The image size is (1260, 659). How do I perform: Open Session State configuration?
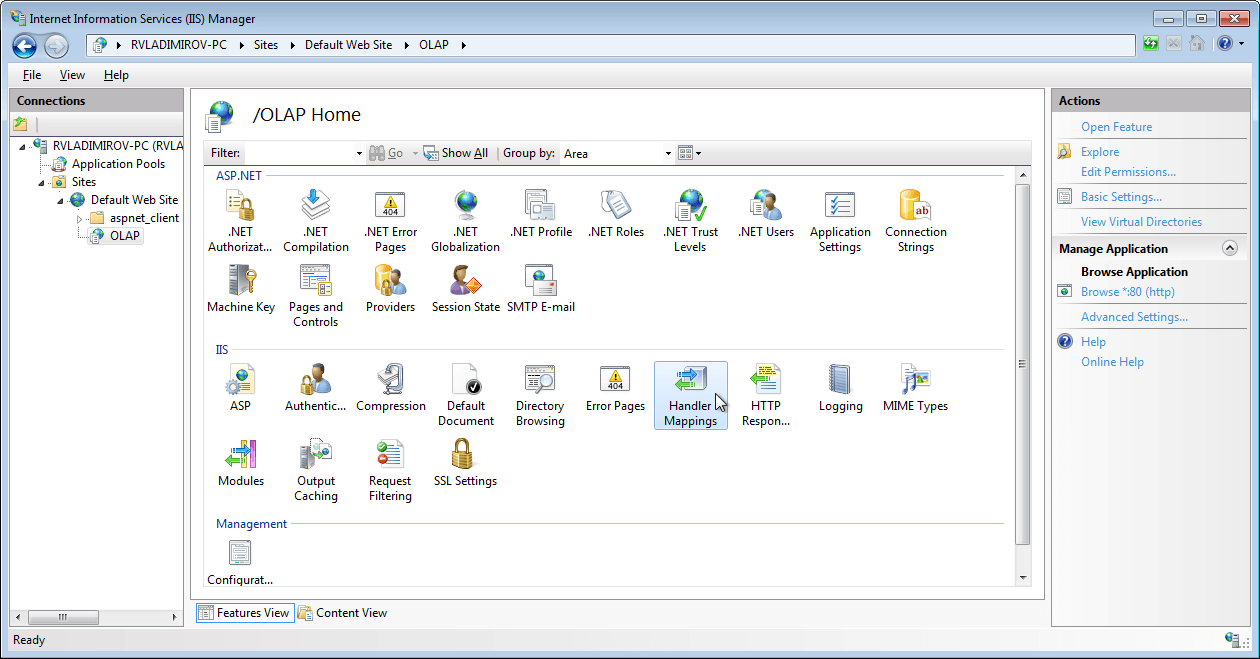(465, 290)
